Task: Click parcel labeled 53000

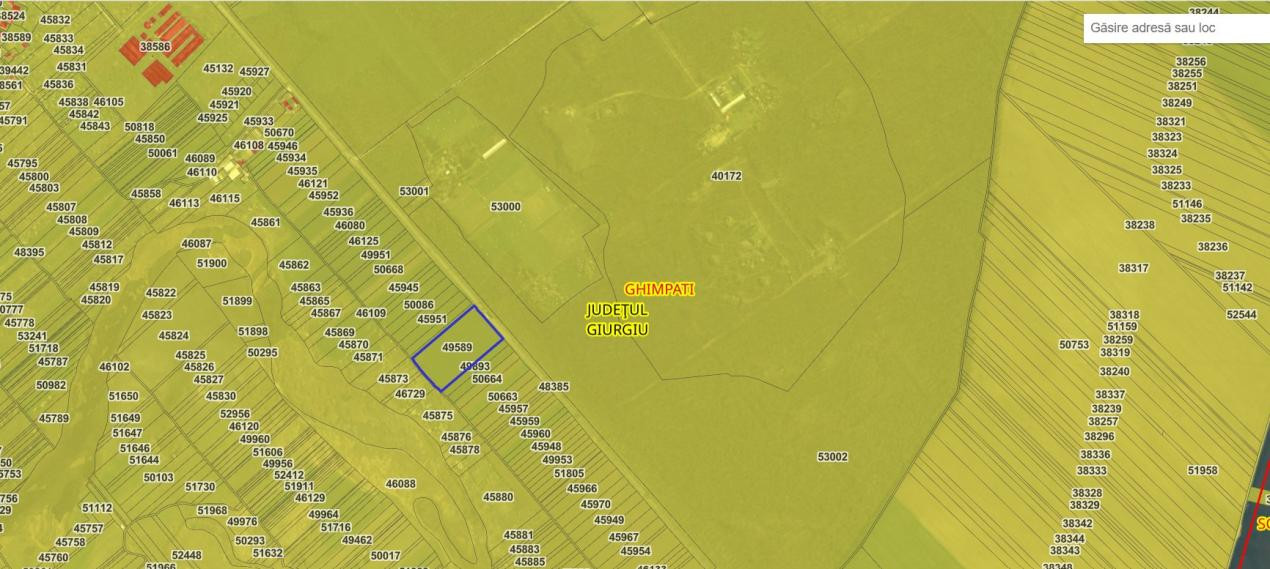Action: click(505, 207)
